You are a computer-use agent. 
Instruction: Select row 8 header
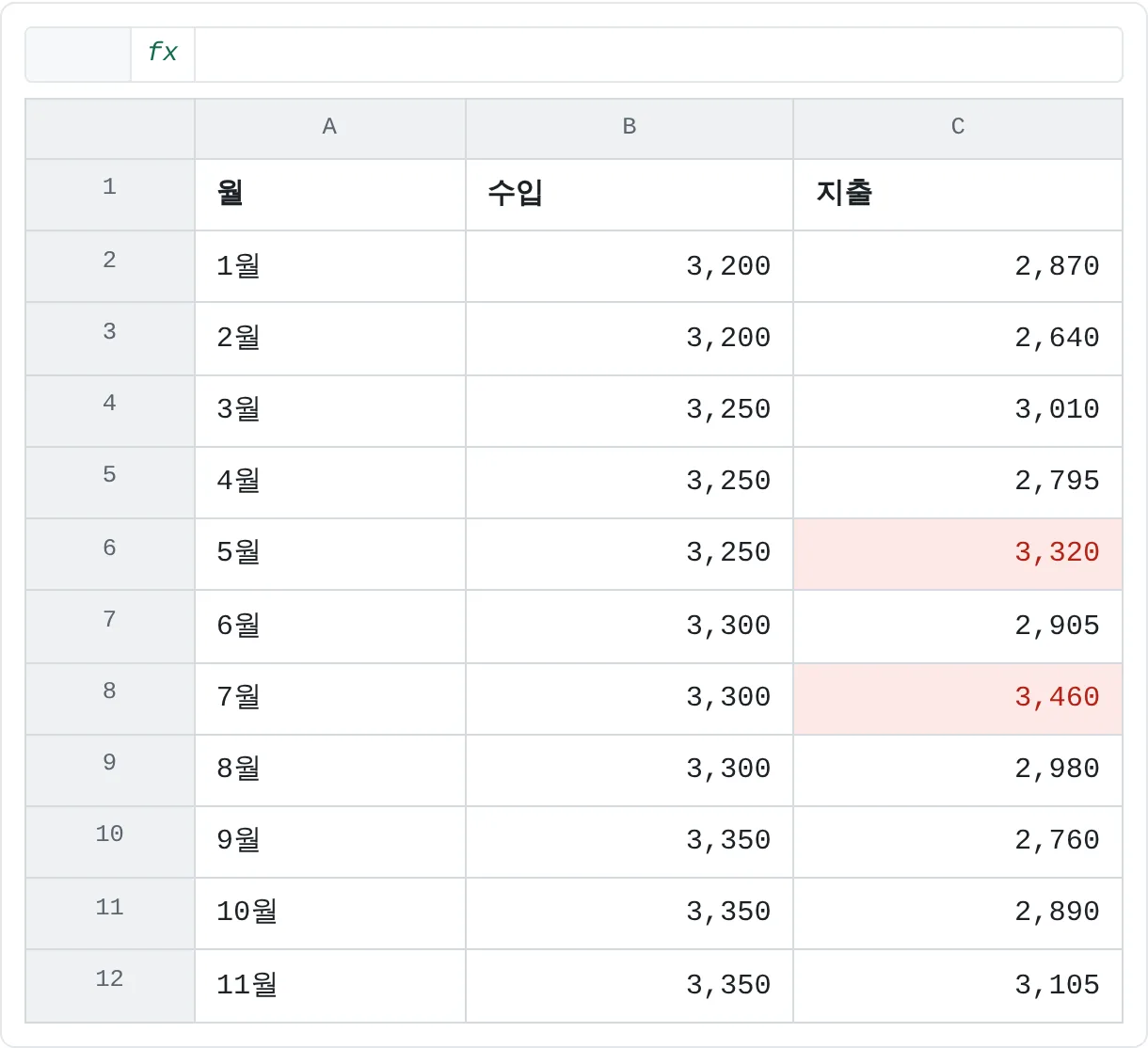(x=110, y=699)
